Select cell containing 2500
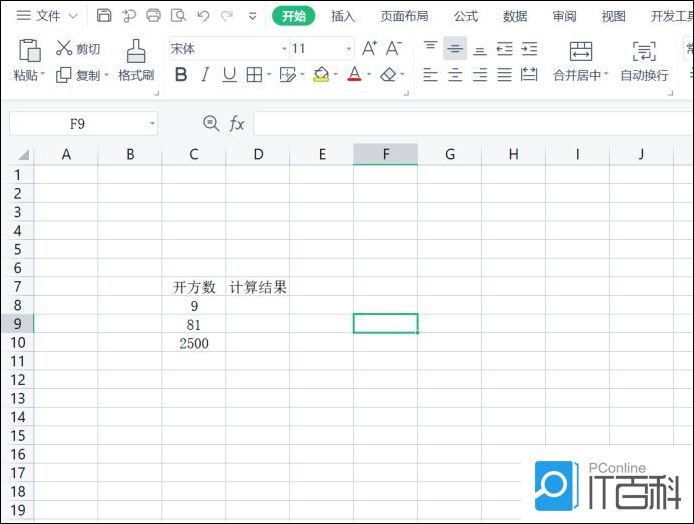The width and height of the screenshot is (694, 524). [x=194, y=343]
